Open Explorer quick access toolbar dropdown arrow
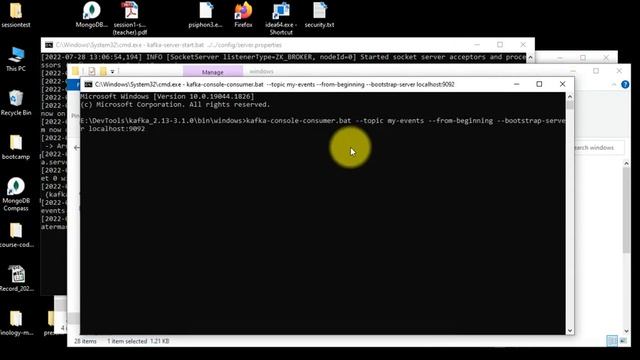Image resolution: width=640 pixels, height=360 pixels. point(112,72)
